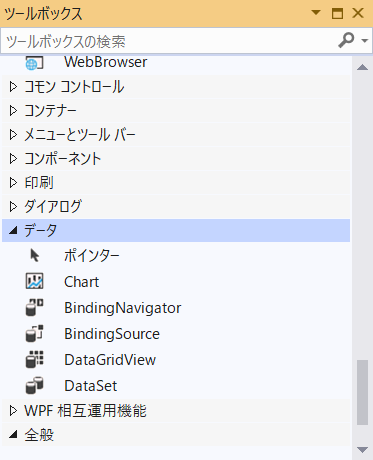
Task: Click the コンテナー category label
Action: [x=50, y=111]
